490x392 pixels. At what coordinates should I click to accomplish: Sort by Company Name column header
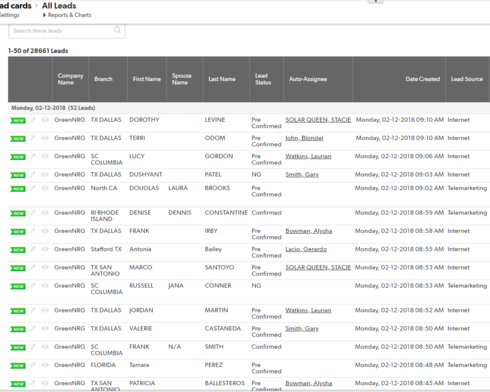pos(70,79)
